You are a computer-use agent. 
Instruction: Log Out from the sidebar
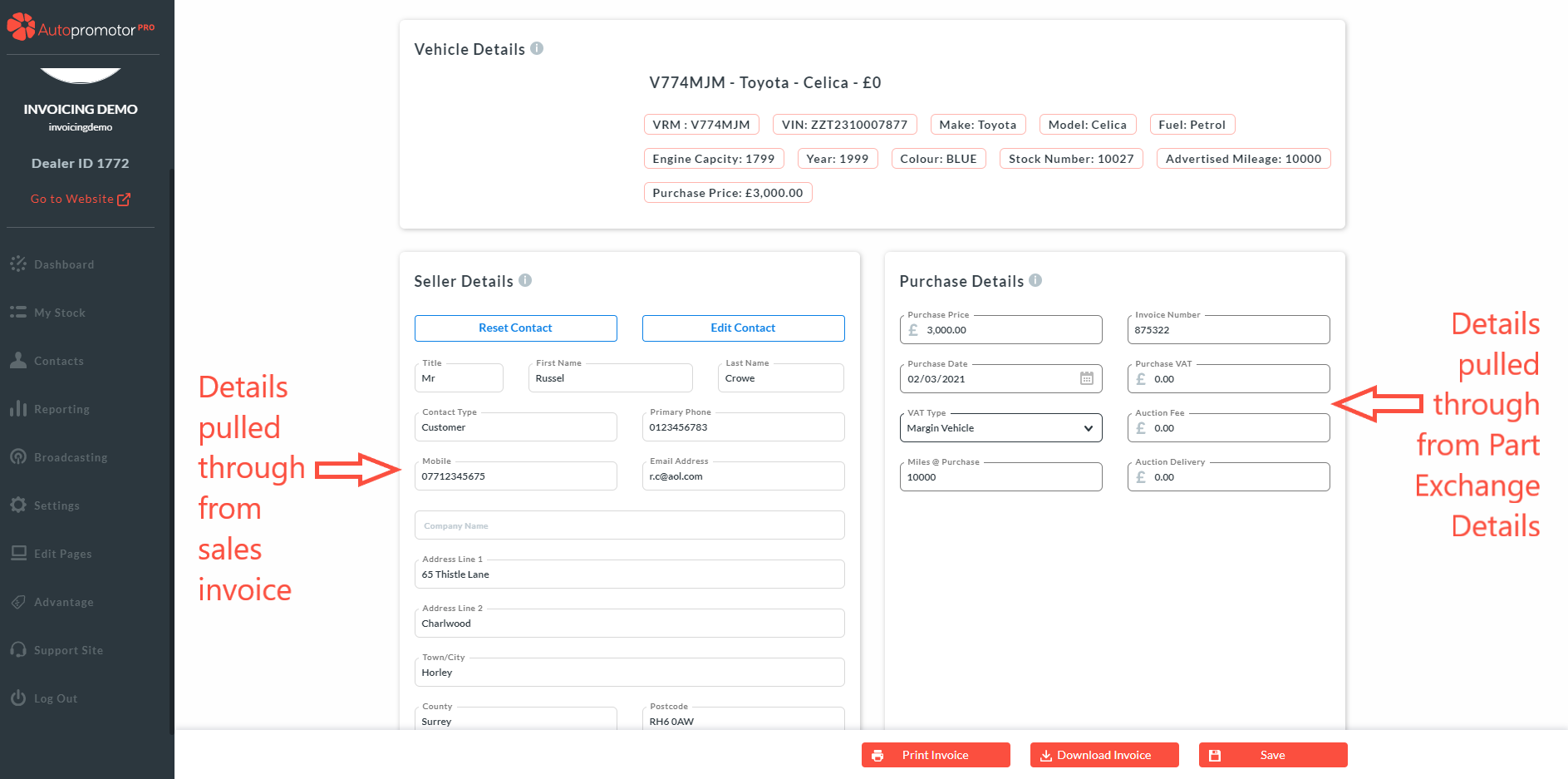tap(55, 698)
